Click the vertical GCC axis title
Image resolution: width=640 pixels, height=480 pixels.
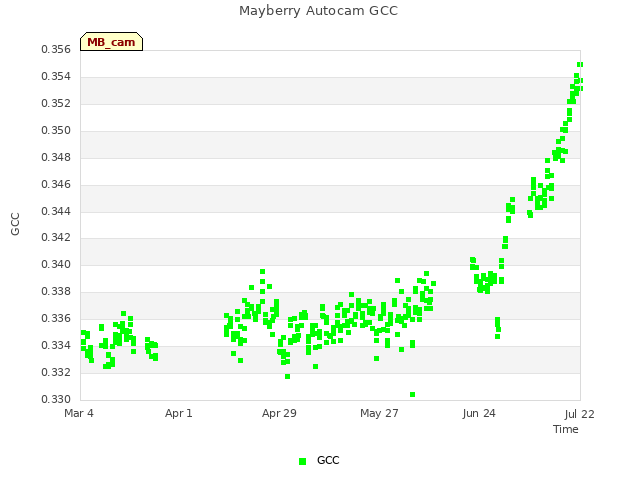pos(15,224)
